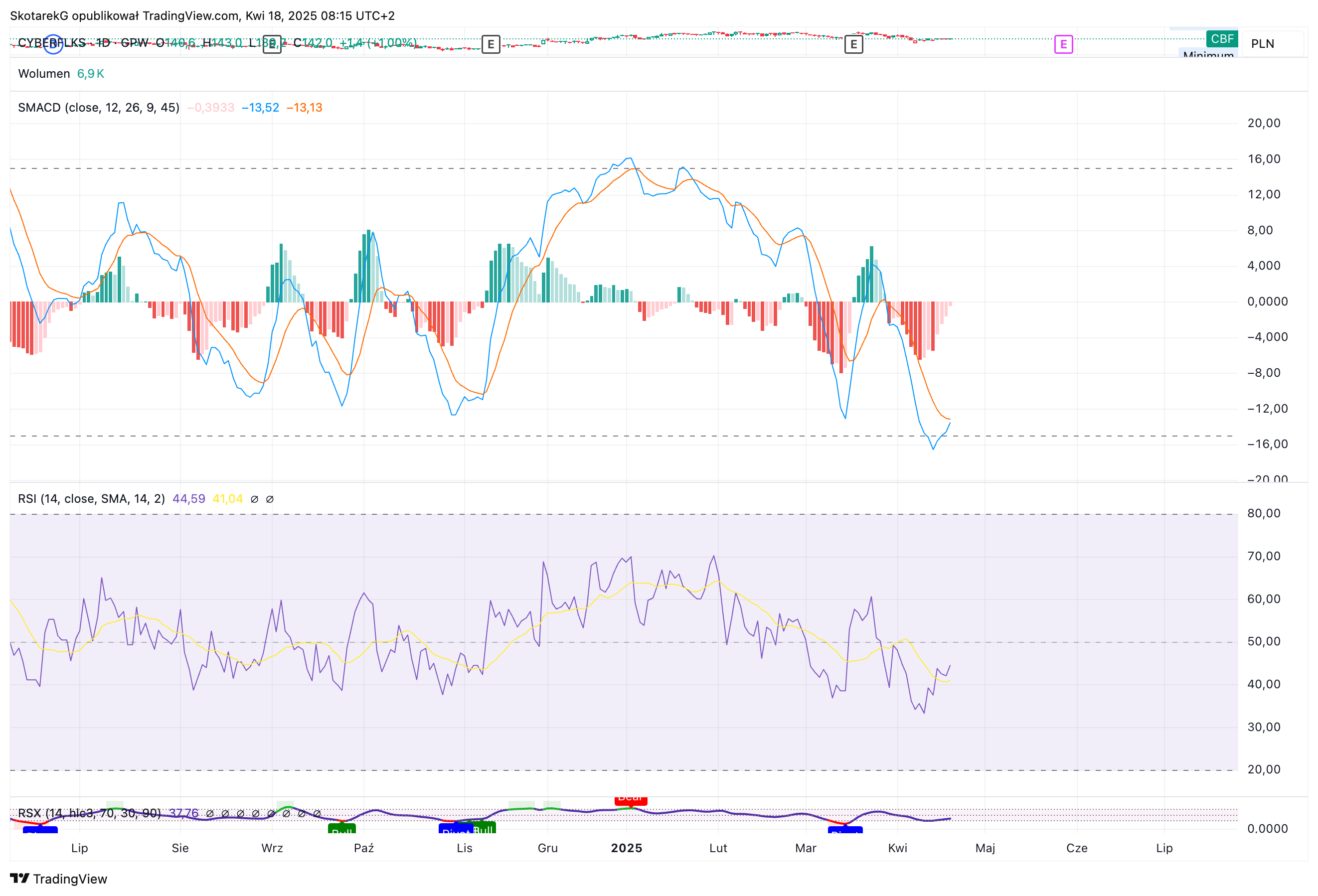Click the 8,00 label on the SMACD scale
Screen dimensions: 1318x896
[x=1260, y=230]
